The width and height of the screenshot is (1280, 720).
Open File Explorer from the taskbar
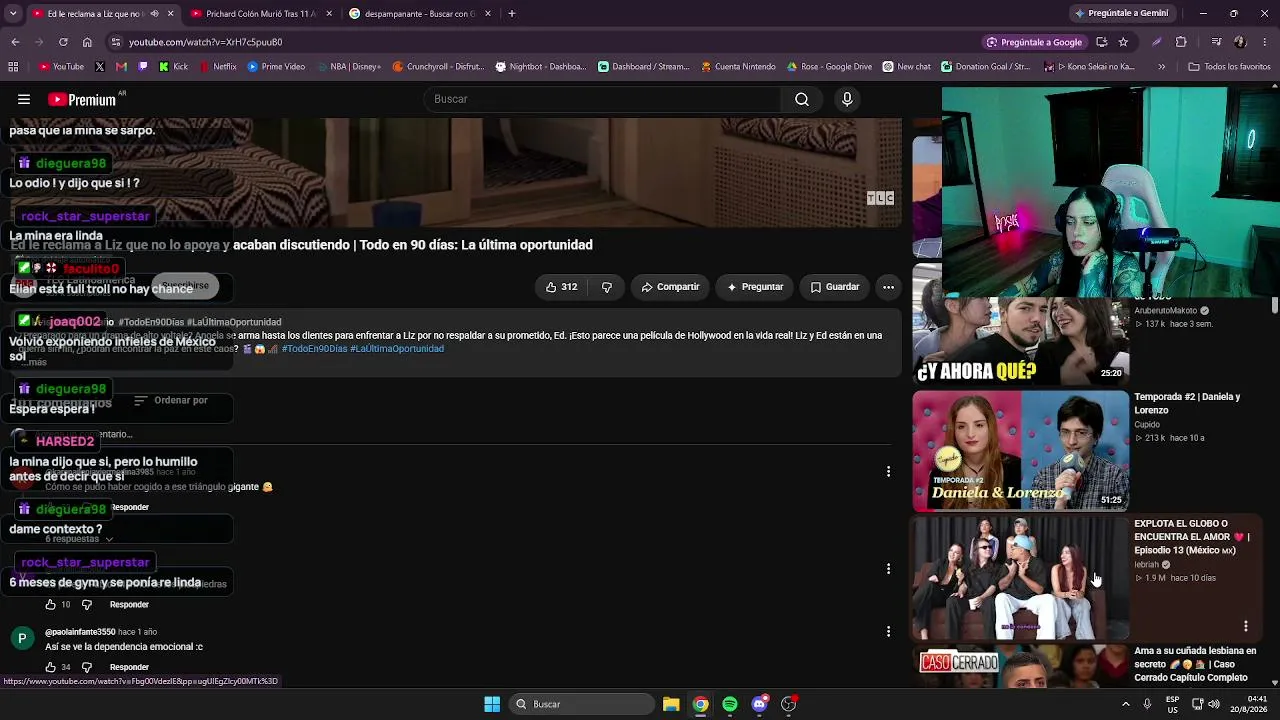[671, 704]
